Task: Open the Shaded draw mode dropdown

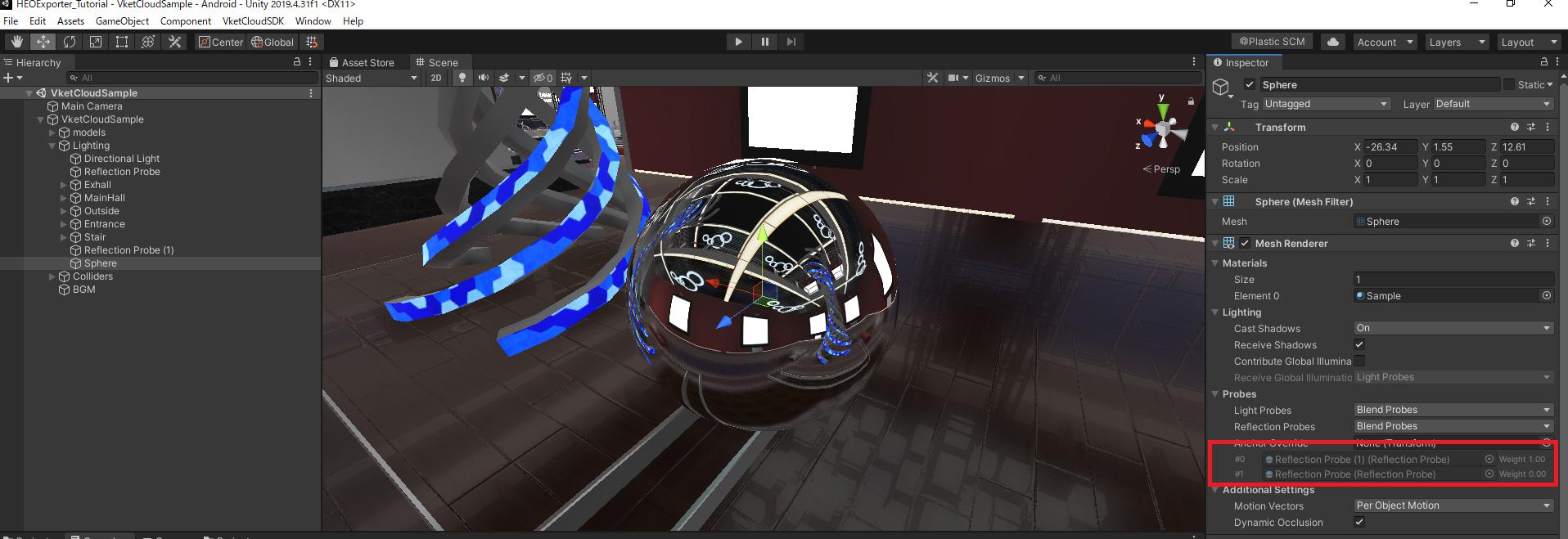Action: pyautogui.click(x=372, y=78)
